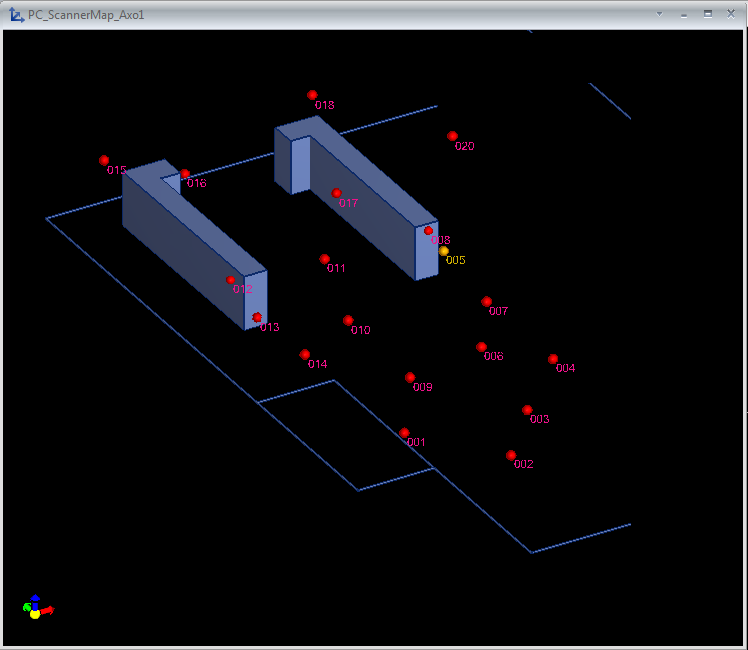Pick scanner marker 001

(404, 433)
